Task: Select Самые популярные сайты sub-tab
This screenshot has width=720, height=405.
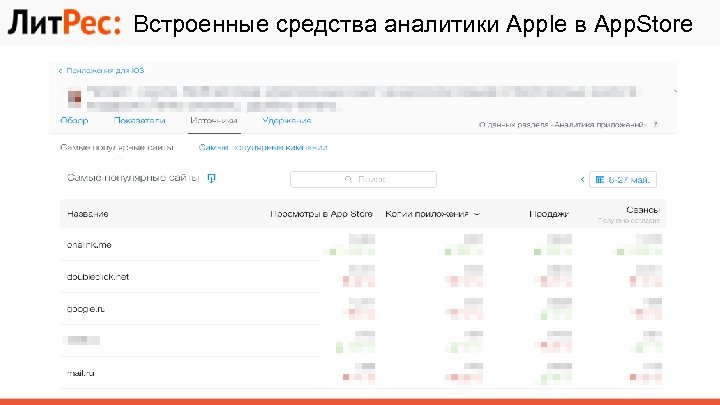Action: (117, 147)
